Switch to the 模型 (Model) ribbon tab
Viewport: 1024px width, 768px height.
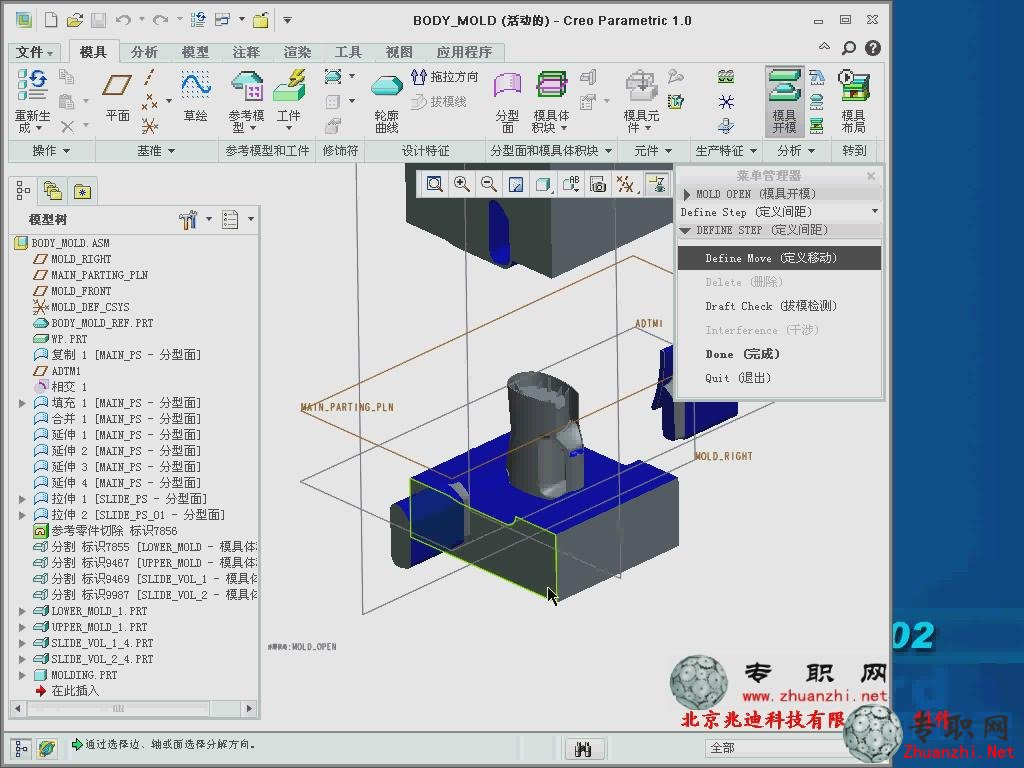195,52
